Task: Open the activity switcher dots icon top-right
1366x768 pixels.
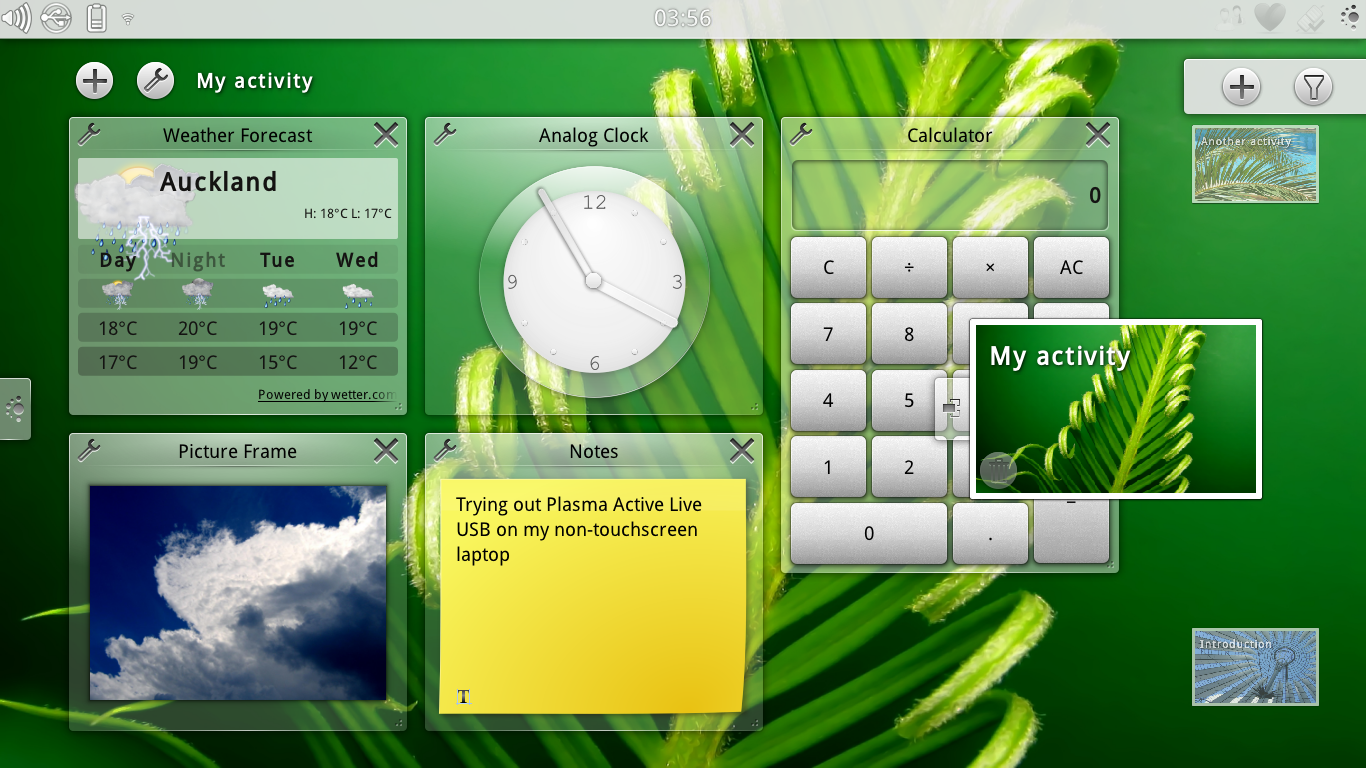Action: point(1349,17)
